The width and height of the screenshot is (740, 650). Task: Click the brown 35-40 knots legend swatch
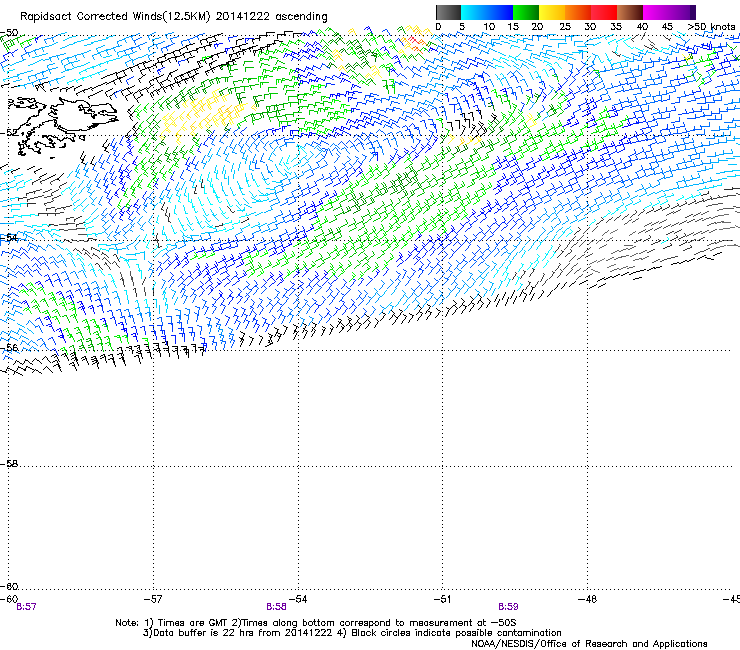click(x=630, y=12)
